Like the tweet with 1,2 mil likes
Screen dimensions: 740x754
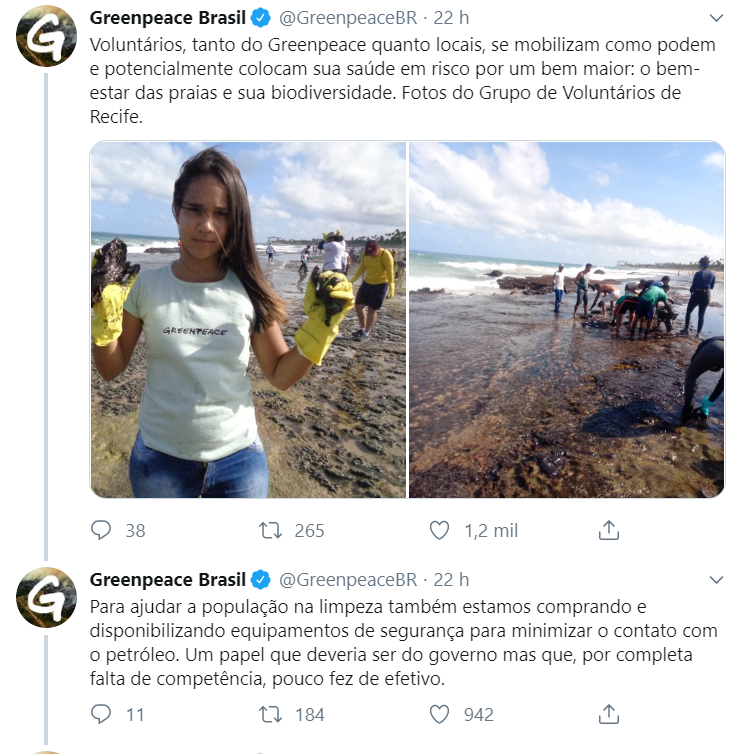coord(439,530)
